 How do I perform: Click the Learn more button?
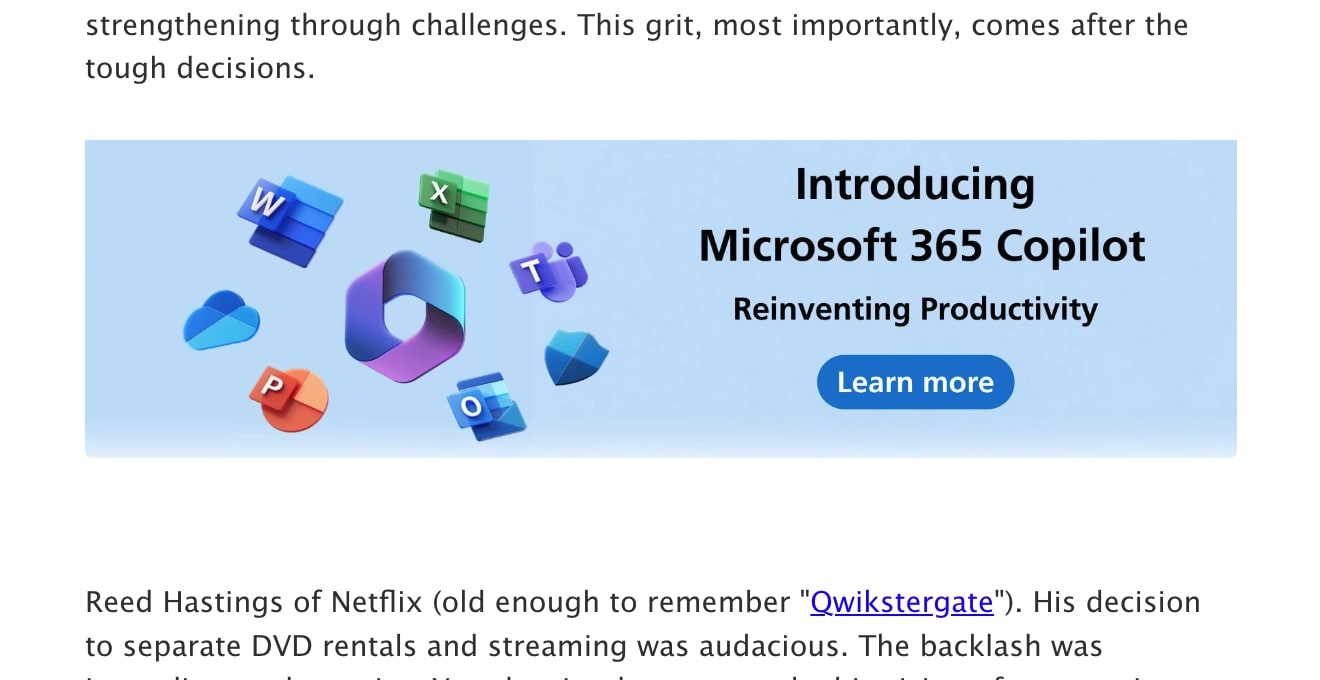tap(915, 382)
